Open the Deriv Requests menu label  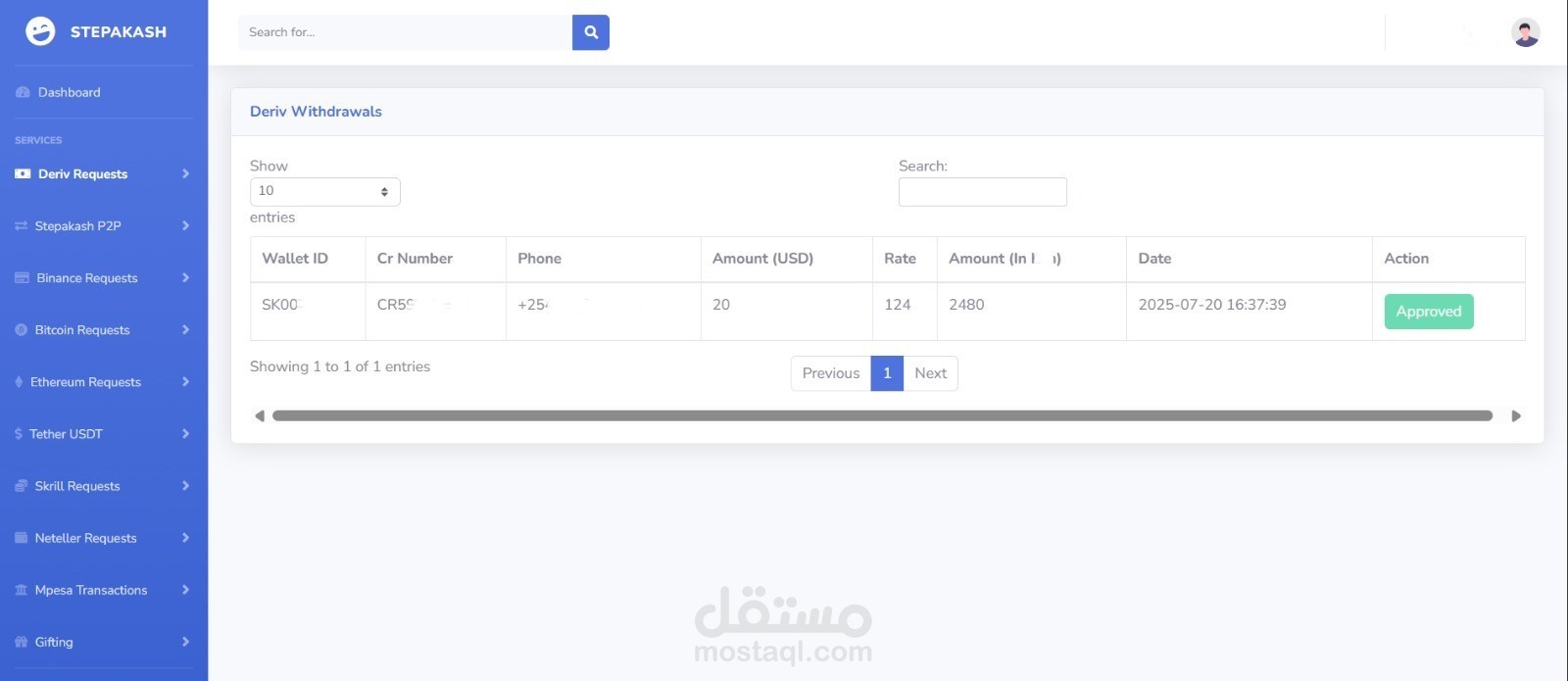pos(82,173)
